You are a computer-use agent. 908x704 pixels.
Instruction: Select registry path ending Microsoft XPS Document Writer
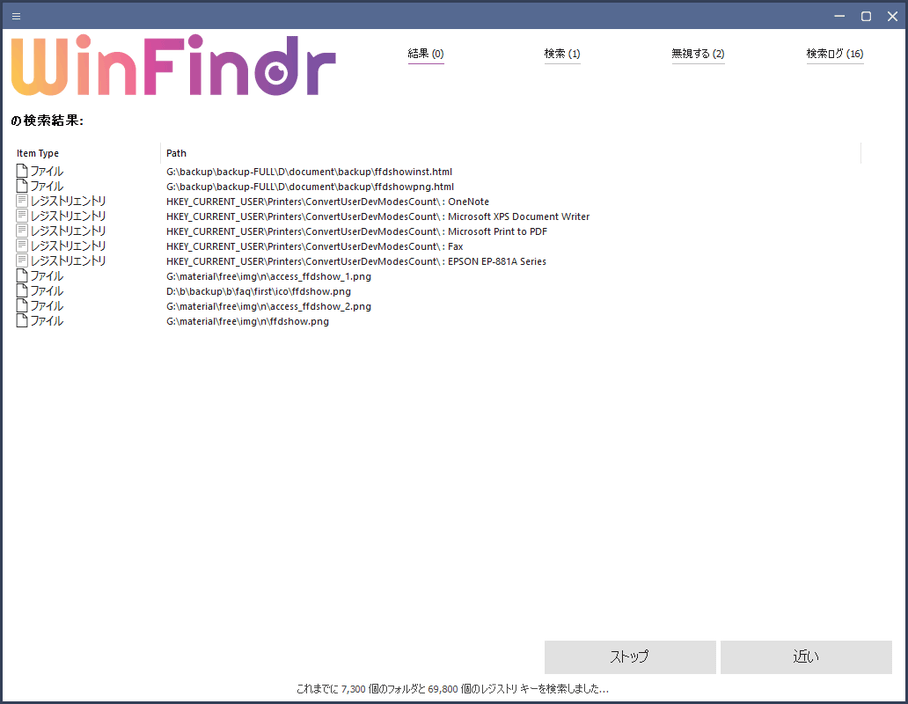tap(378, 217)
